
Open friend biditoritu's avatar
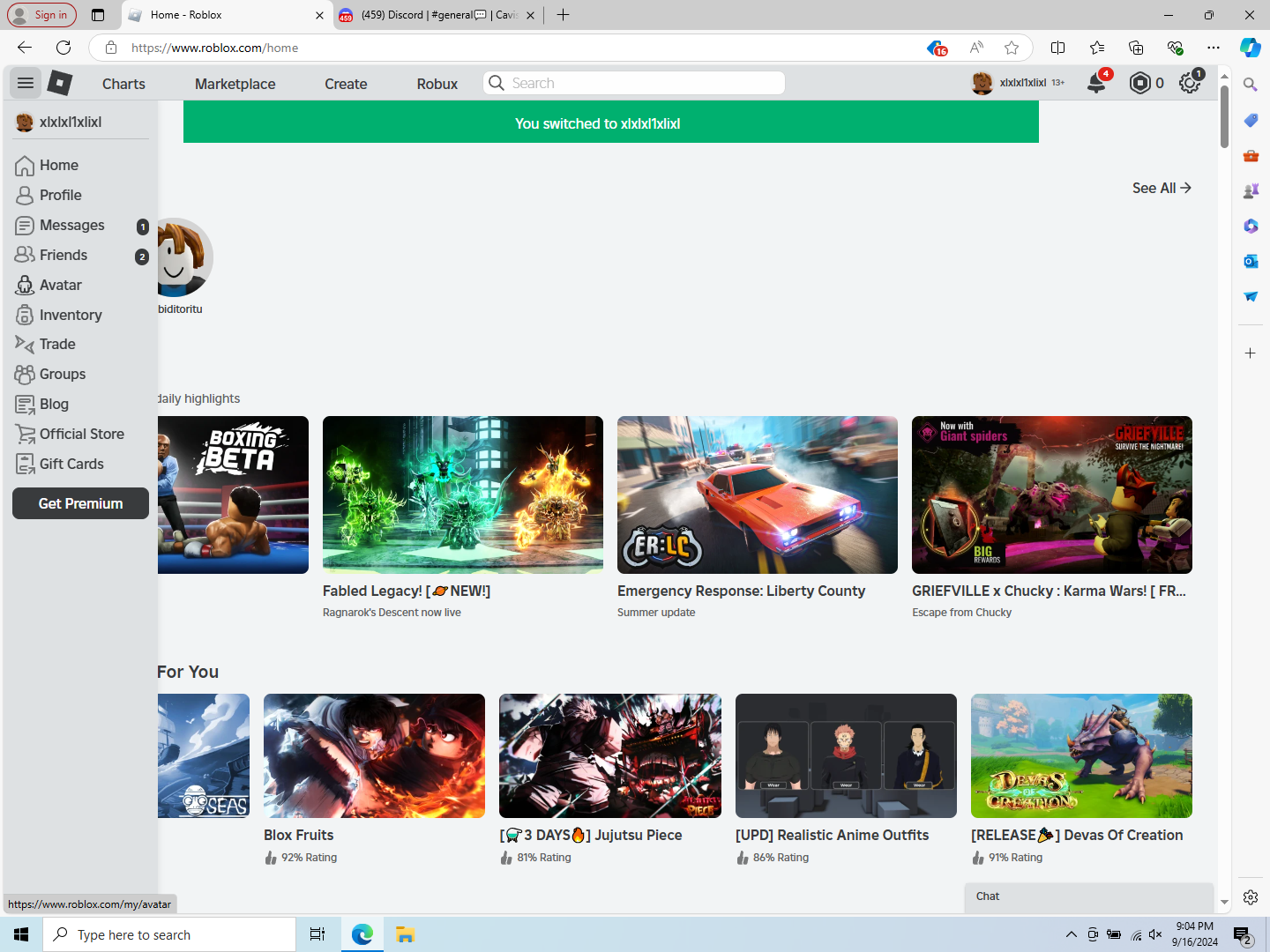tap(185, 257)
